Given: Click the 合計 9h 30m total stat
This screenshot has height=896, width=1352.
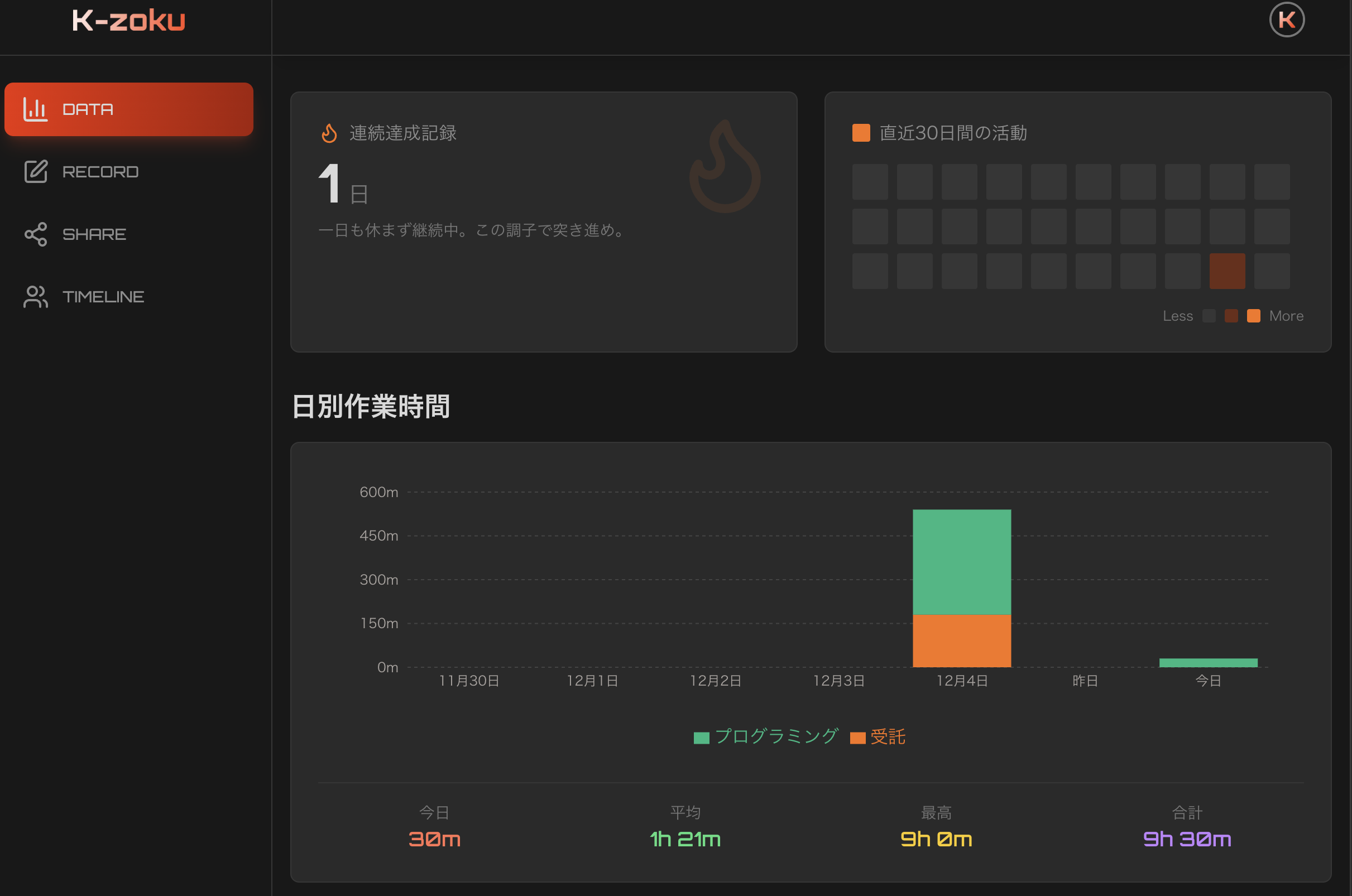Looking at the screenshot, I should [x=1187, y=839].
